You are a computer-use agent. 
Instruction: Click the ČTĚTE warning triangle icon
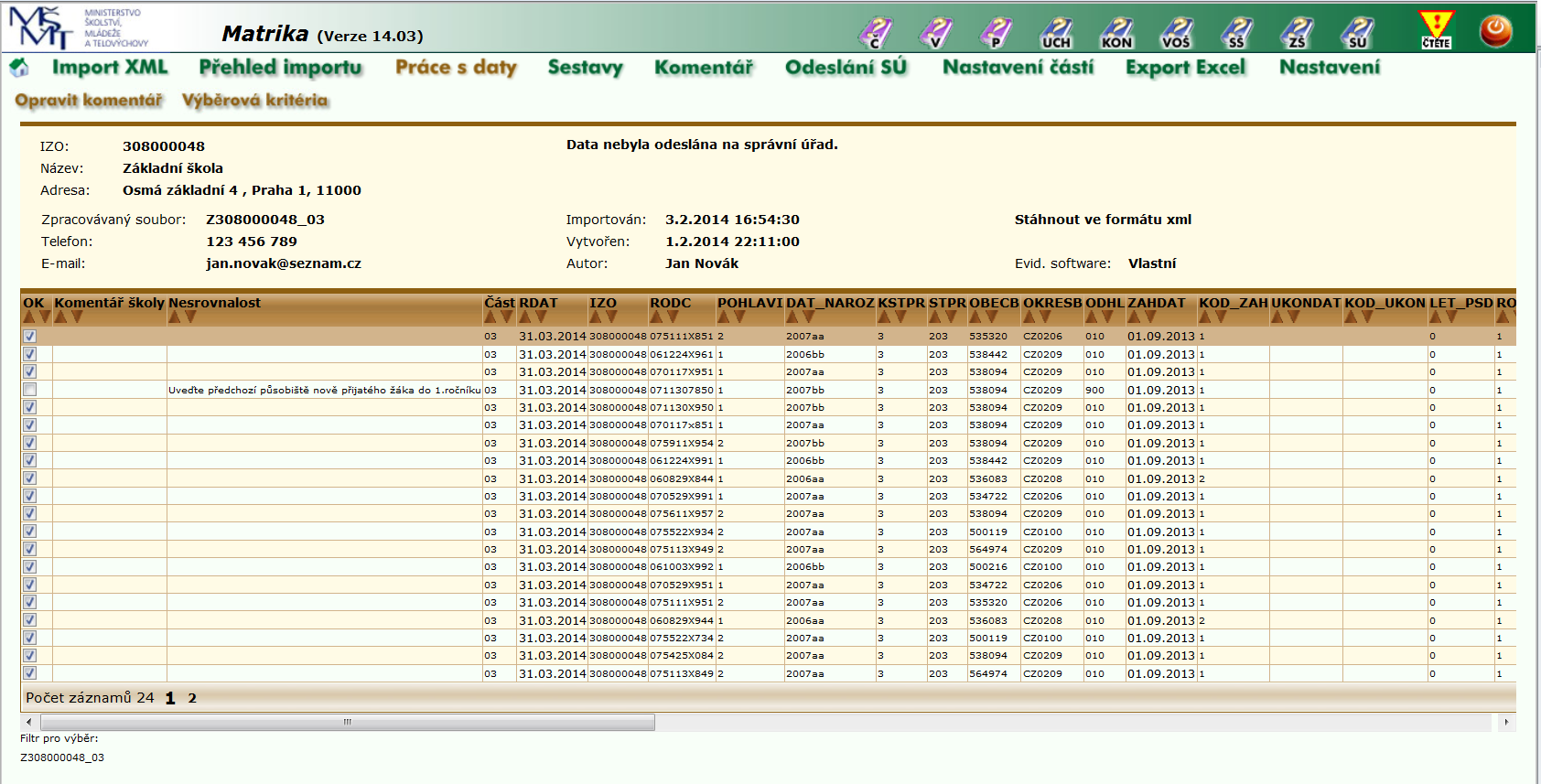click(1436, 30)
